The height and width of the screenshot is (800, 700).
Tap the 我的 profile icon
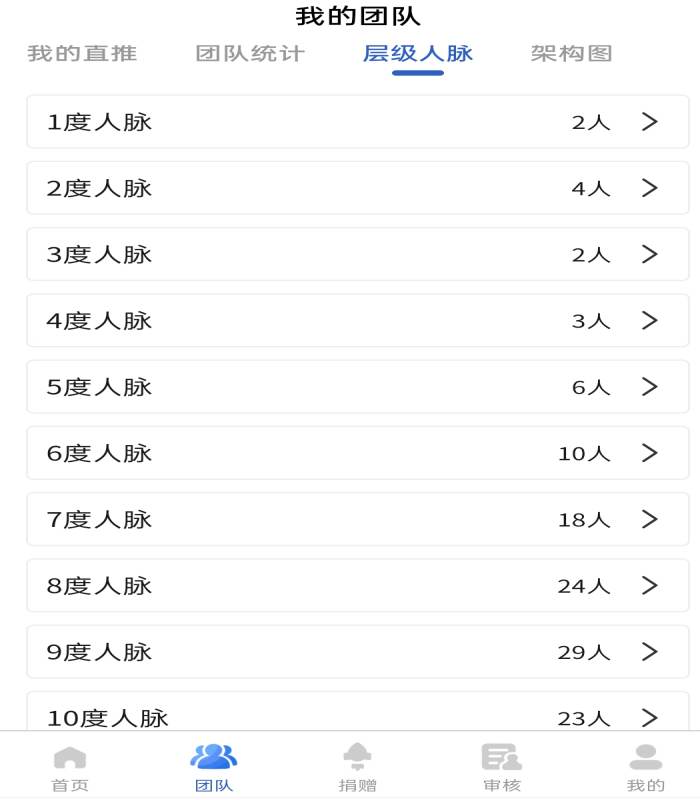(645, 757)
